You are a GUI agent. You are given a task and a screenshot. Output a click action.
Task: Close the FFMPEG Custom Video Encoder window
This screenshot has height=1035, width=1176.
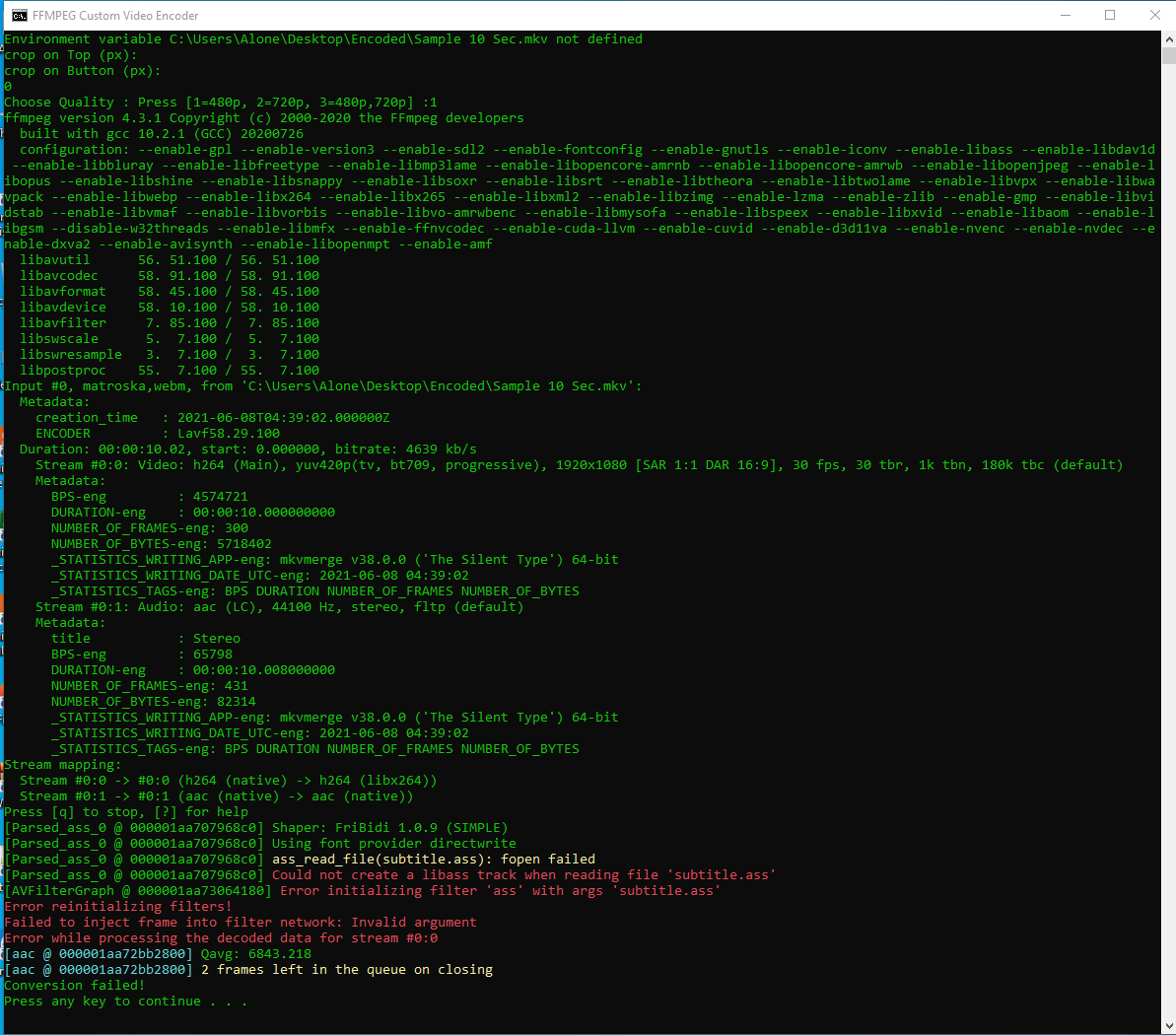point(1155,15)
